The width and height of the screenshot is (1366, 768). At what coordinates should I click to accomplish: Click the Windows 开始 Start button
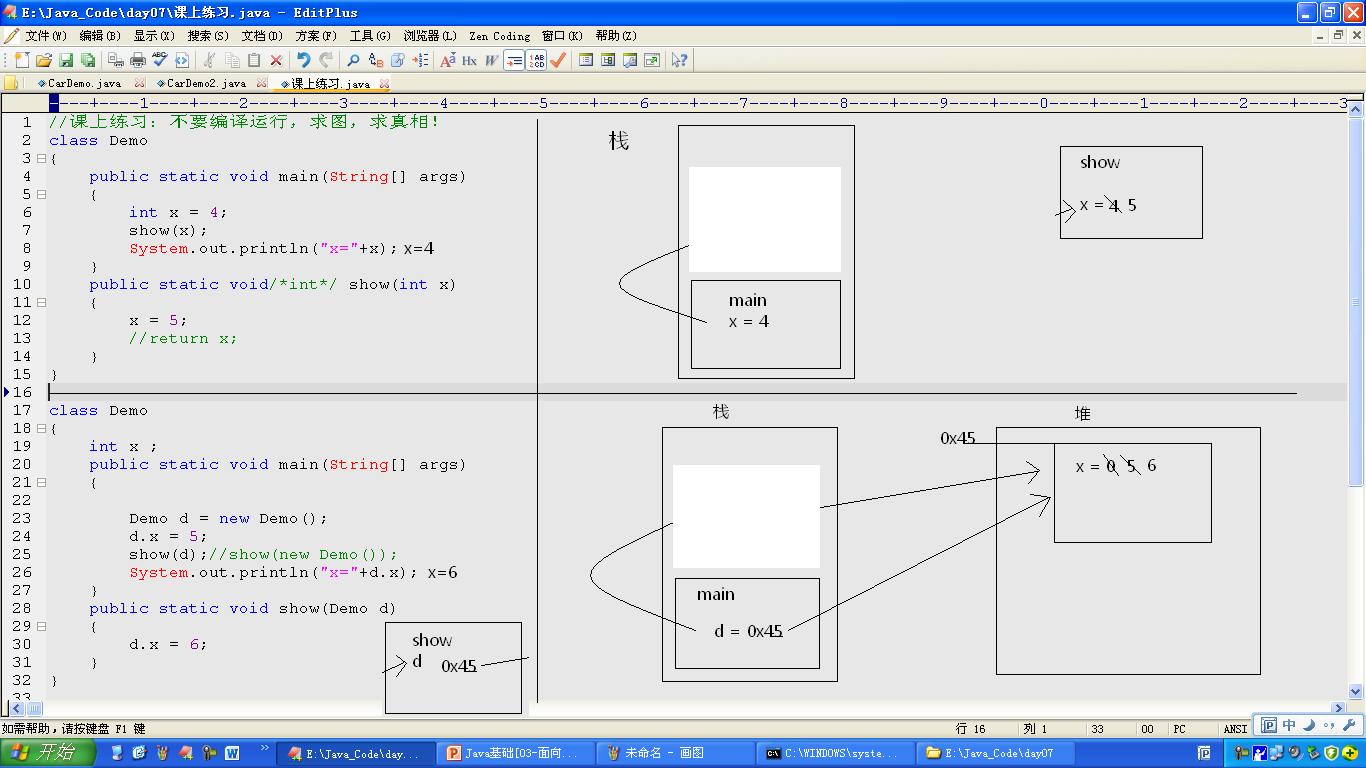click(x=48, y=753)
